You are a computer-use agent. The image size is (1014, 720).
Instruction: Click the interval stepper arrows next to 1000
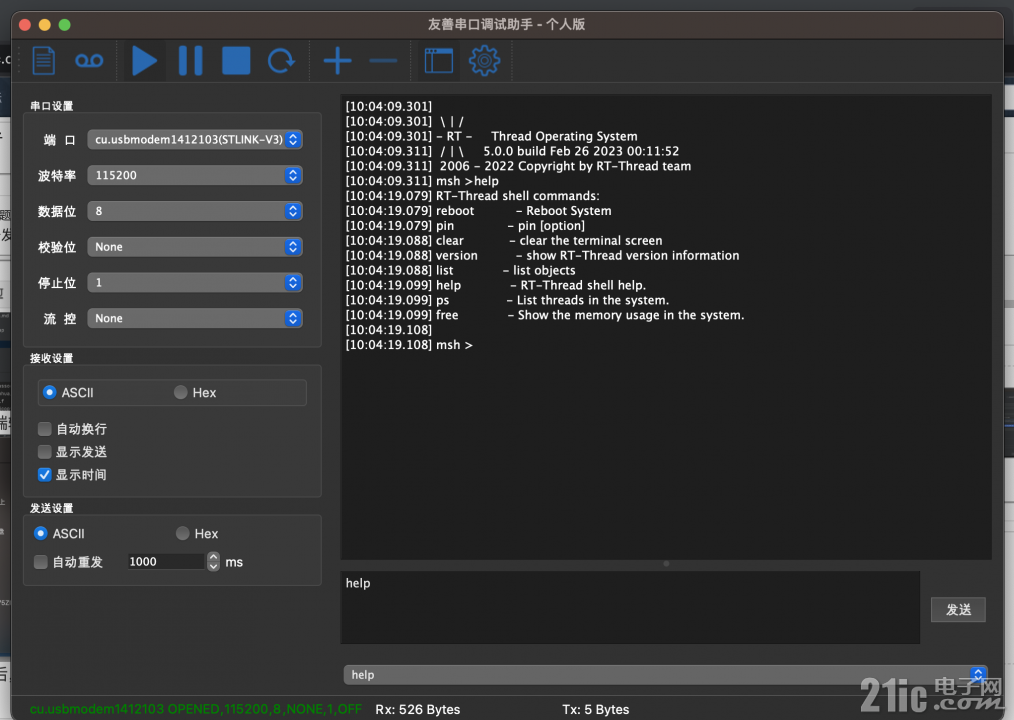point(213,562)
